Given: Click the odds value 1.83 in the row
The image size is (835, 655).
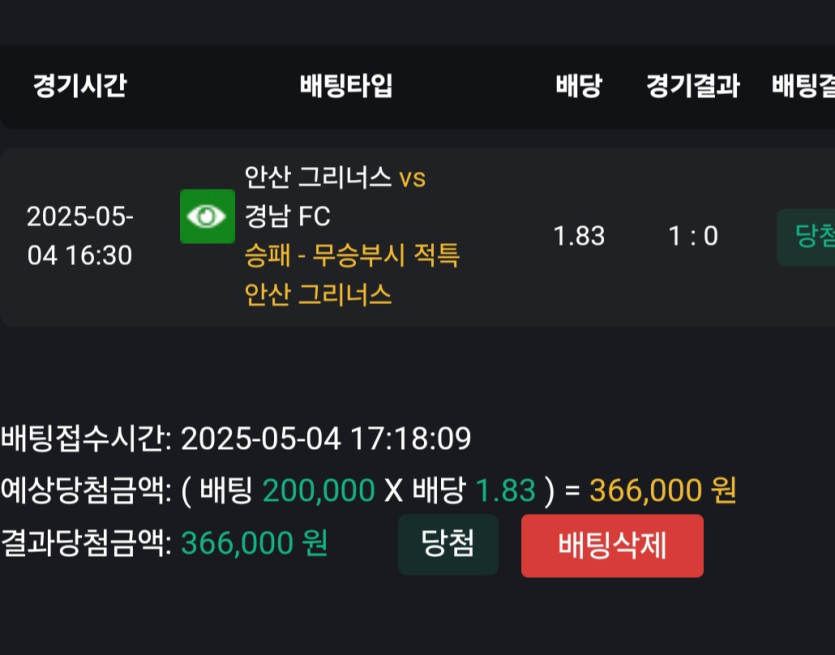Looking at the screenshot, I should (x=579, y=236).
